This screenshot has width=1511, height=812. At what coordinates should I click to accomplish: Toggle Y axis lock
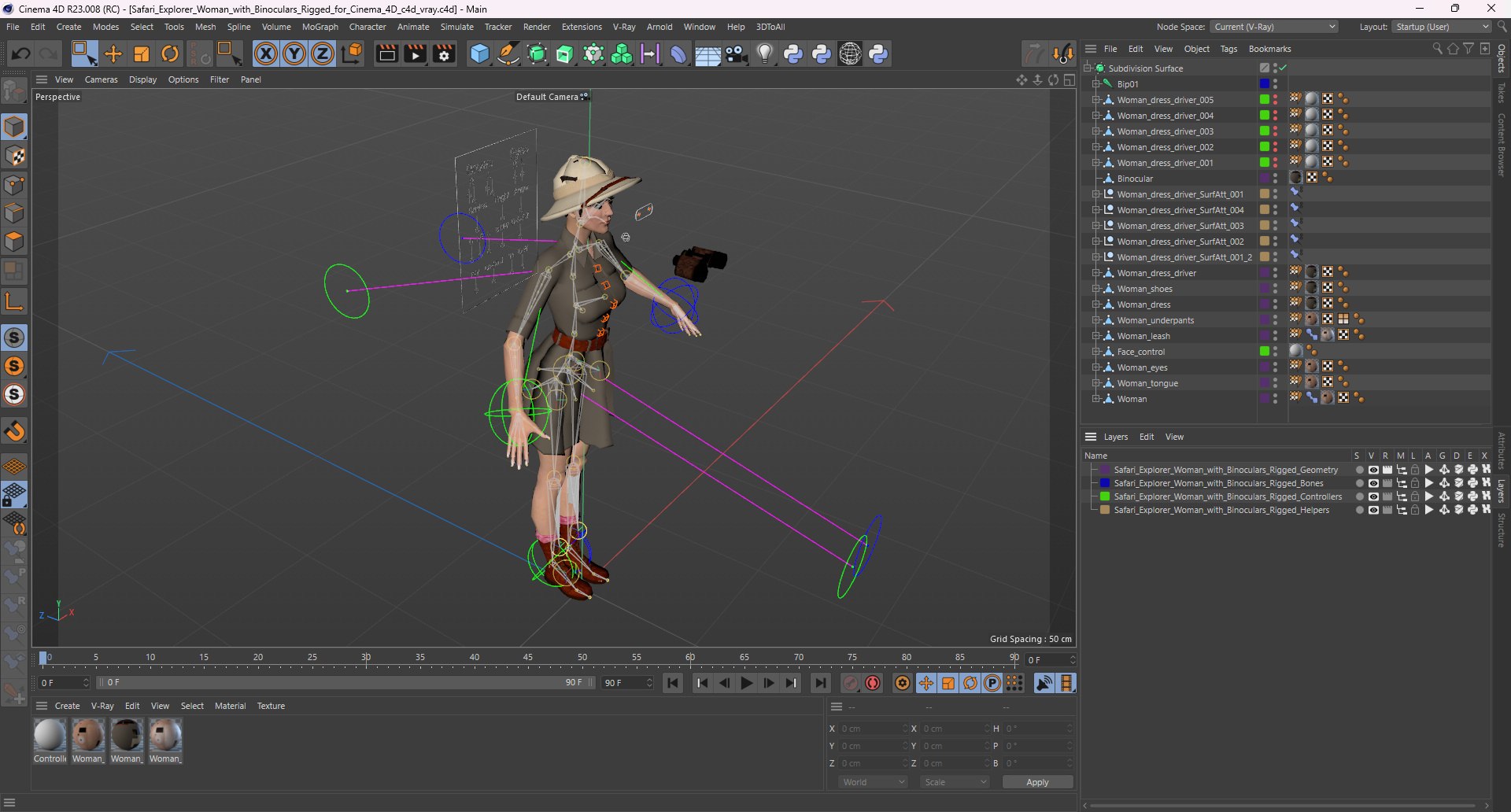pos(294,54)
